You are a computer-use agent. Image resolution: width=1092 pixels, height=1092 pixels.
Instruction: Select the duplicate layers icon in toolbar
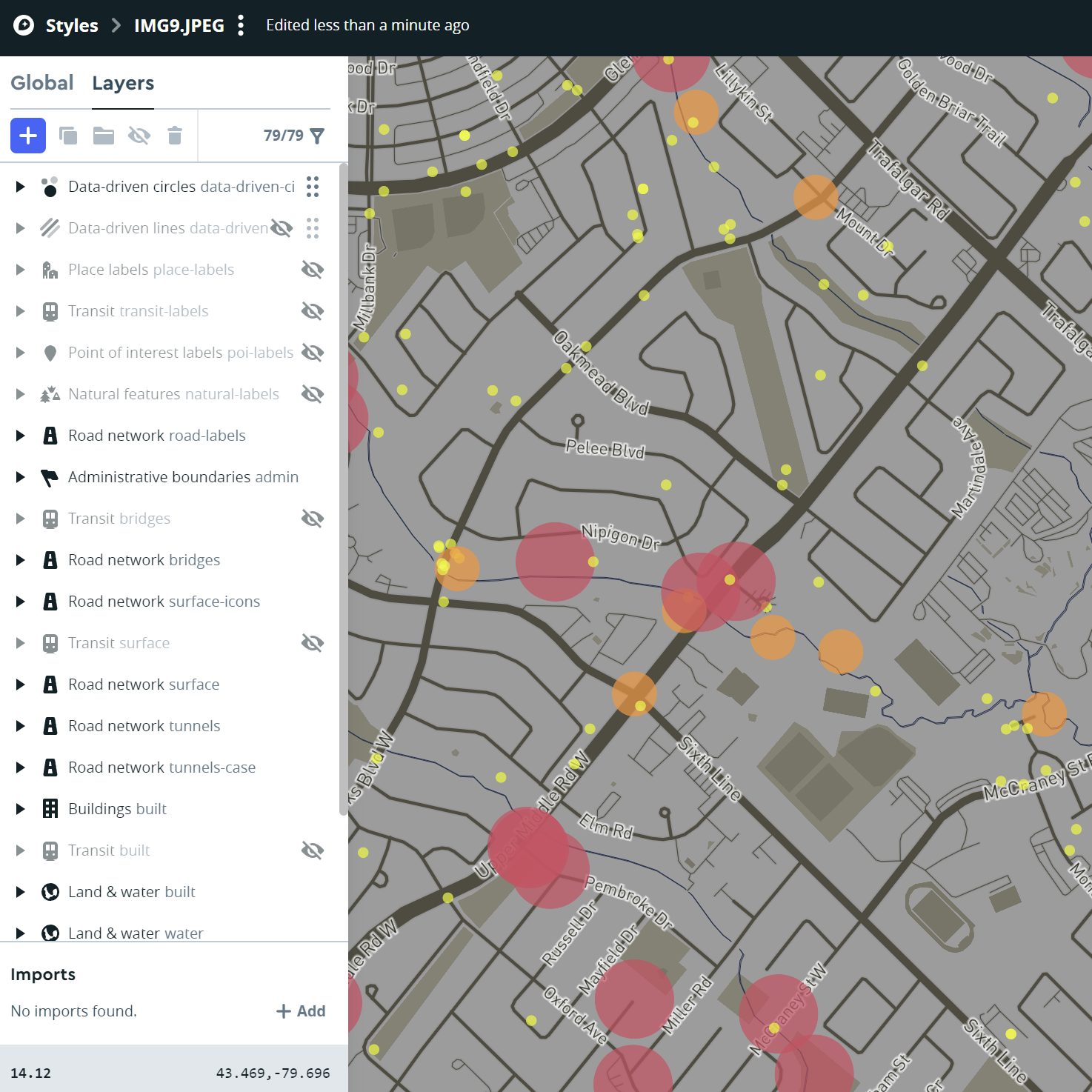coord(68,136)
